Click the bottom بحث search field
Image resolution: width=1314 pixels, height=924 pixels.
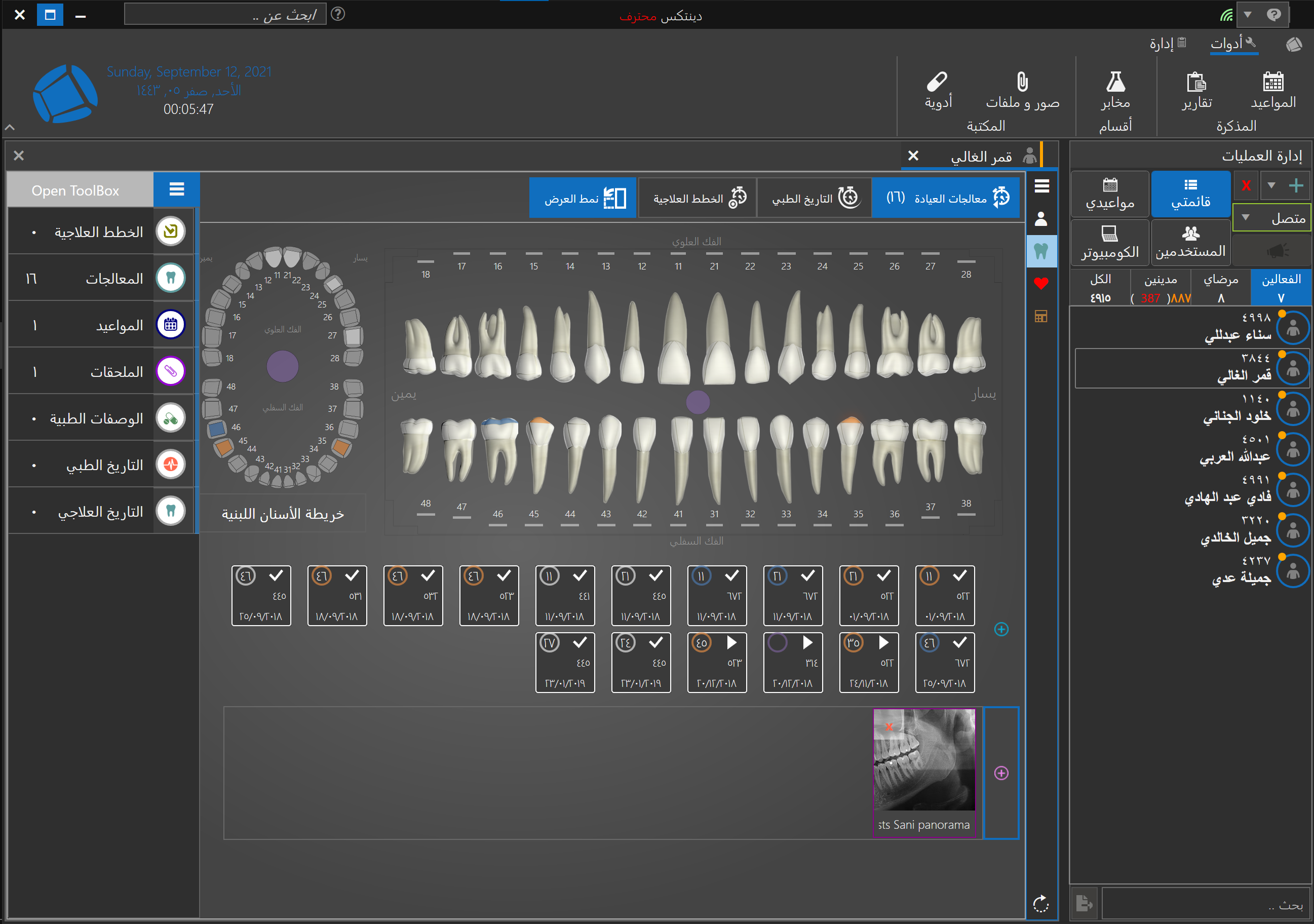point(1206,903)
